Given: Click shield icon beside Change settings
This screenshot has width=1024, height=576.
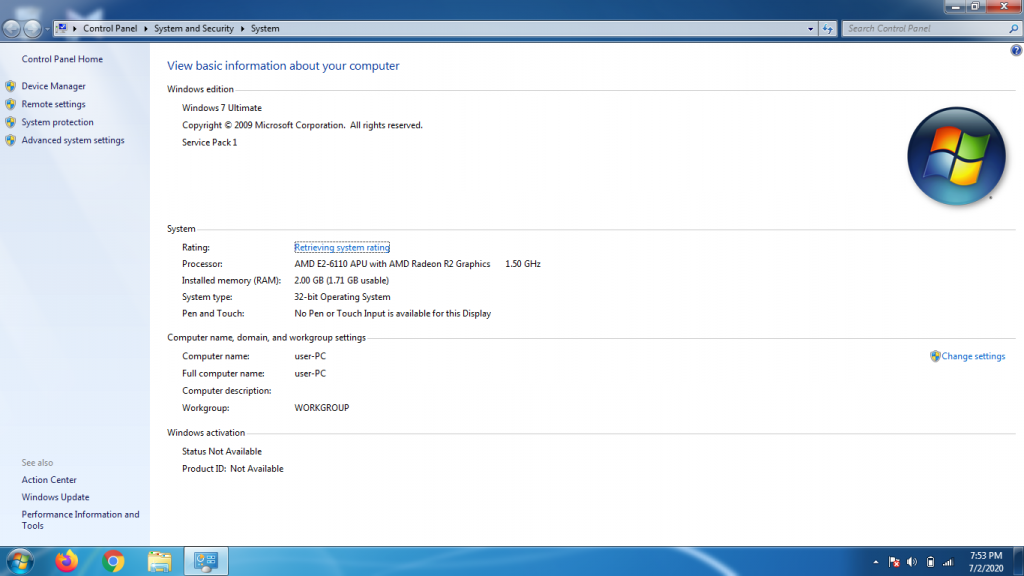Looking at the screenshot, I should (x=935, y=356).
